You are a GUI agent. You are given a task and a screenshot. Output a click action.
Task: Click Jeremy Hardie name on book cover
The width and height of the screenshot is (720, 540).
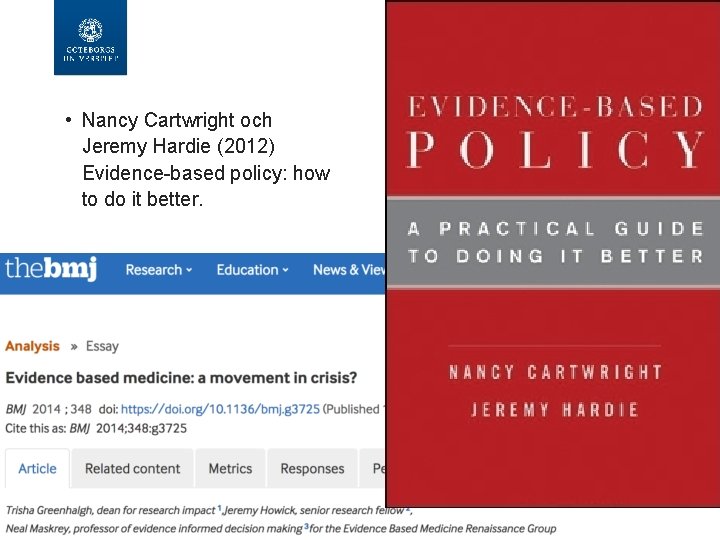555,409
